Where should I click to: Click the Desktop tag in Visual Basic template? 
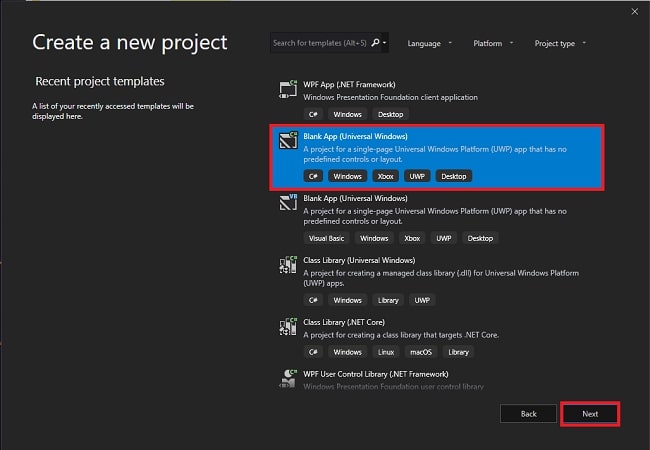(x=480, y=238)
